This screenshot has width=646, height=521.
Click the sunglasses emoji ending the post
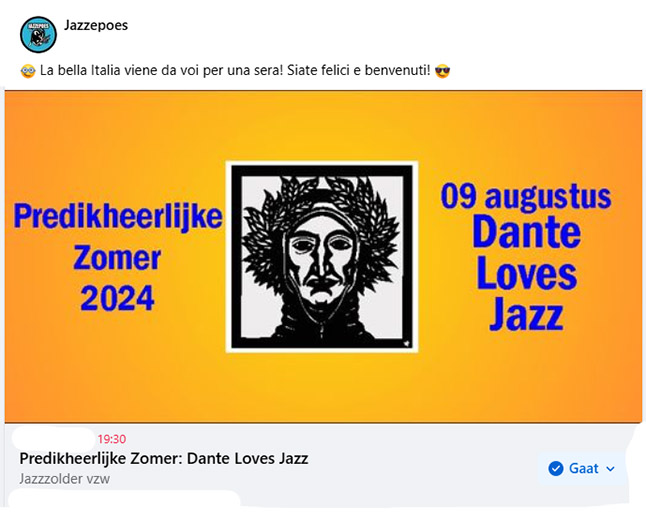tap(442, 71)
